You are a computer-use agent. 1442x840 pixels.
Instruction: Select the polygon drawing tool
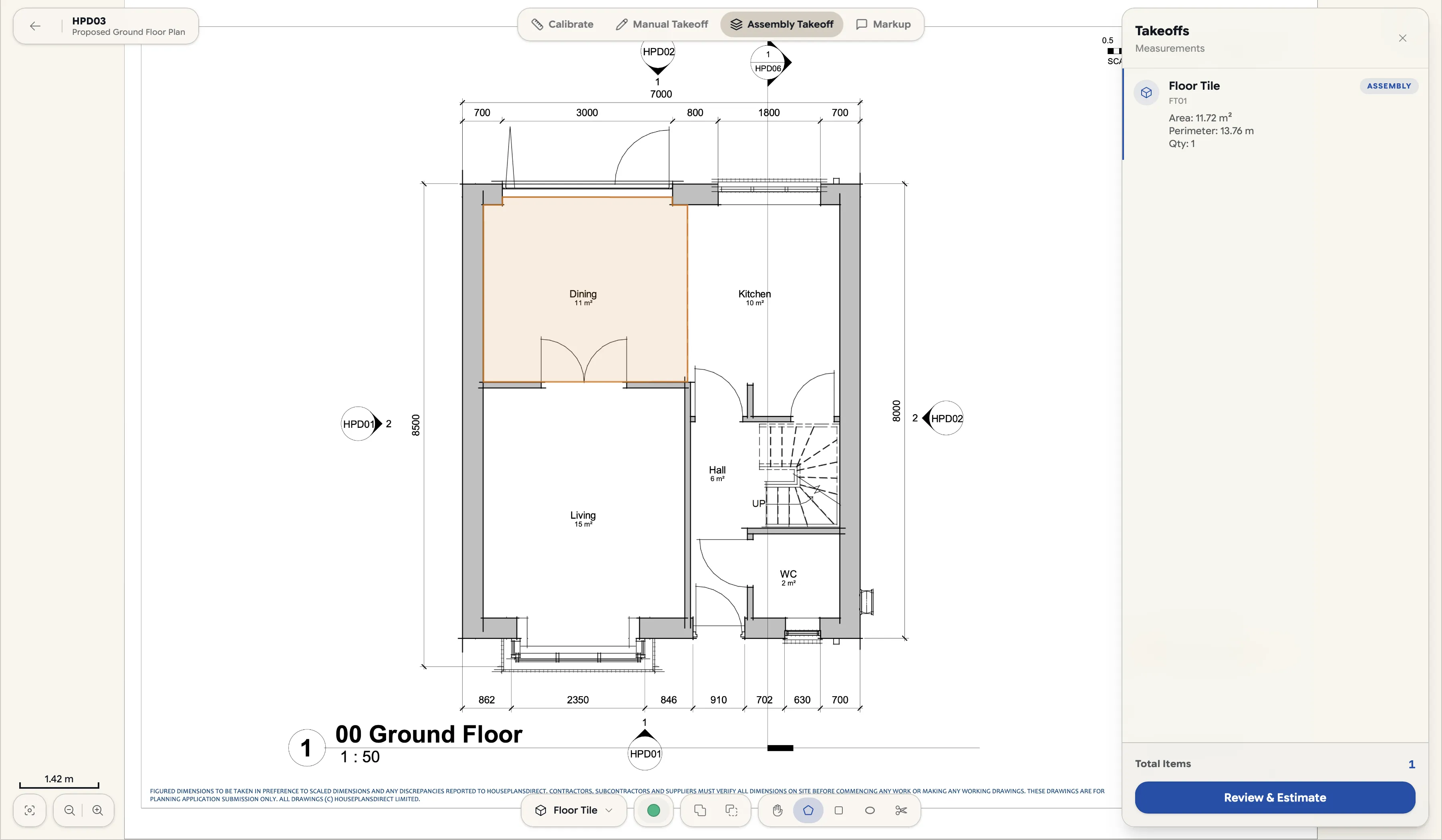click(x=808, y=810)
